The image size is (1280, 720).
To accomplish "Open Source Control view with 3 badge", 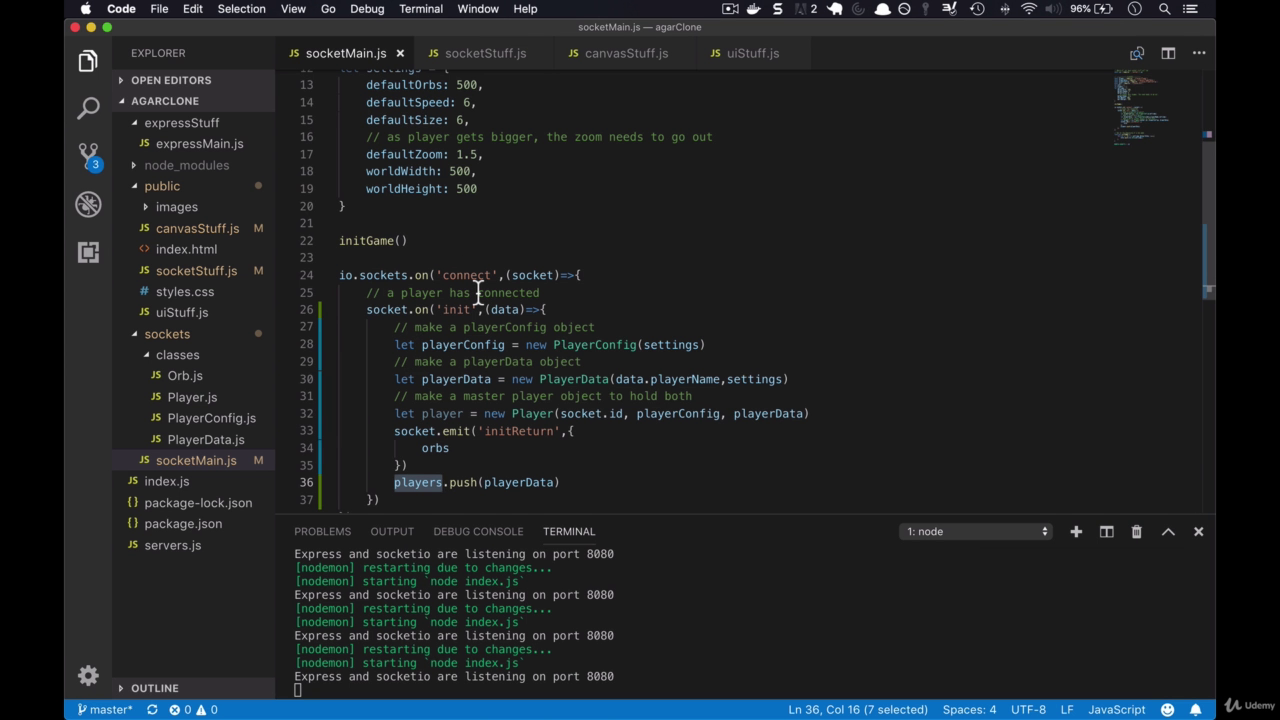I will pos(88,156).
